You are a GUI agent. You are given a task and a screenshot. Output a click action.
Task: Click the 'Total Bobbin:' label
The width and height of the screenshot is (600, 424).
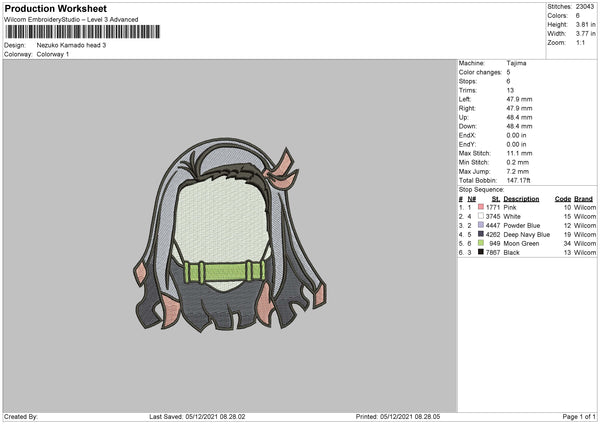click(478, 181)
